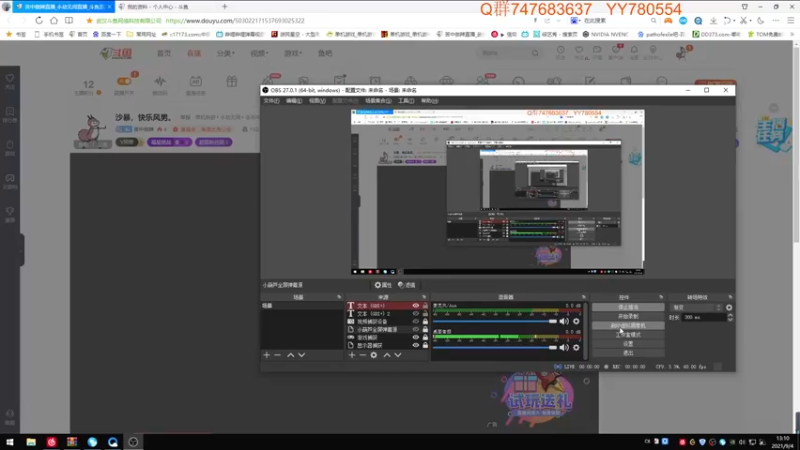Open the browser night mode moon icon
This screenshot has height=450, width=800.
(760, 21)
